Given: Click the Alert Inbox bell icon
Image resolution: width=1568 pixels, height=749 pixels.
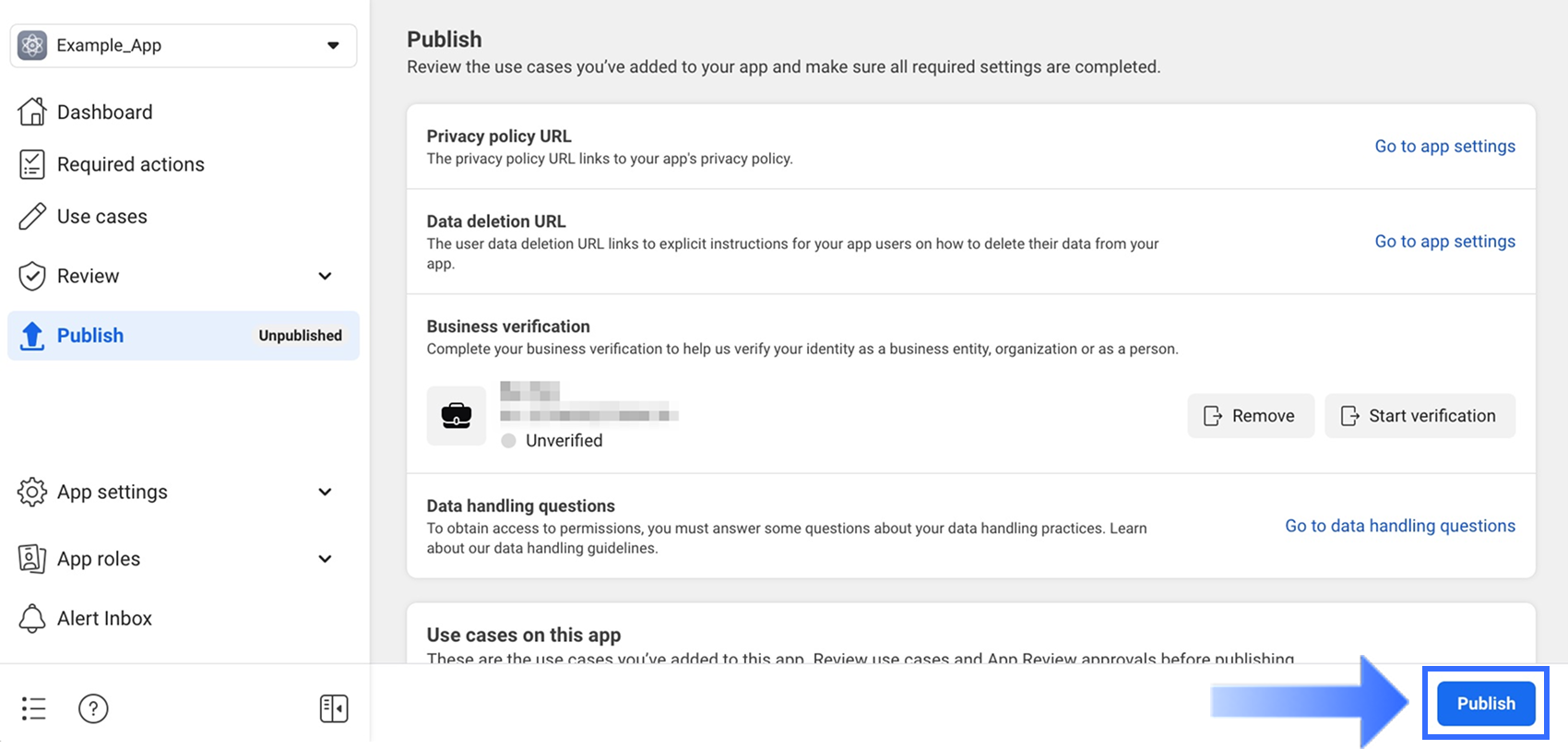Looking at the screenshot, I should (x=32, y=618).
